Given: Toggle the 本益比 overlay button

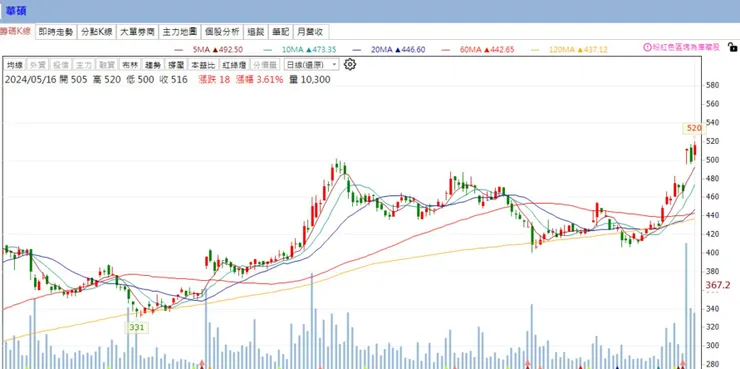Looking at the screenshot, I should (x=202, y=65).
